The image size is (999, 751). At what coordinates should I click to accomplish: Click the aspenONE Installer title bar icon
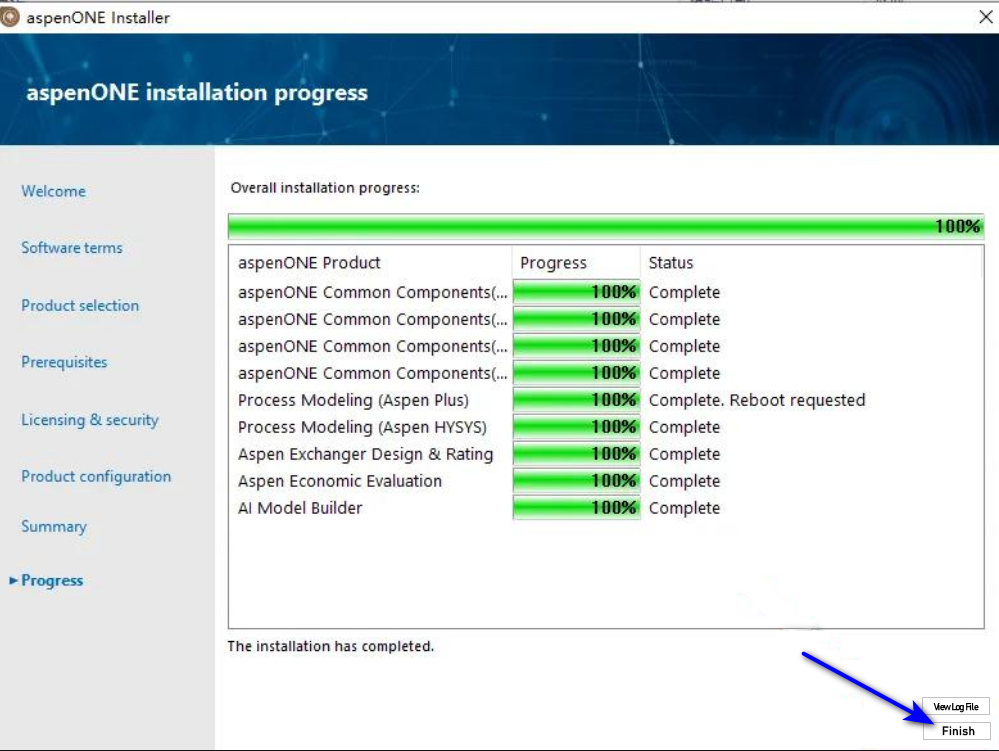10,17
